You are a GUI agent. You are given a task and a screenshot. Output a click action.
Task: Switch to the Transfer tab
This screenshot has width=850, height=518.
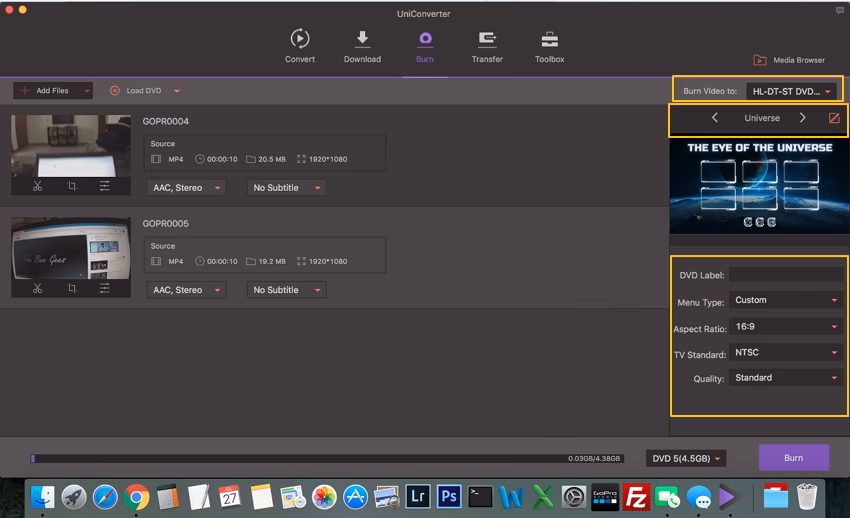pos(487,46)
